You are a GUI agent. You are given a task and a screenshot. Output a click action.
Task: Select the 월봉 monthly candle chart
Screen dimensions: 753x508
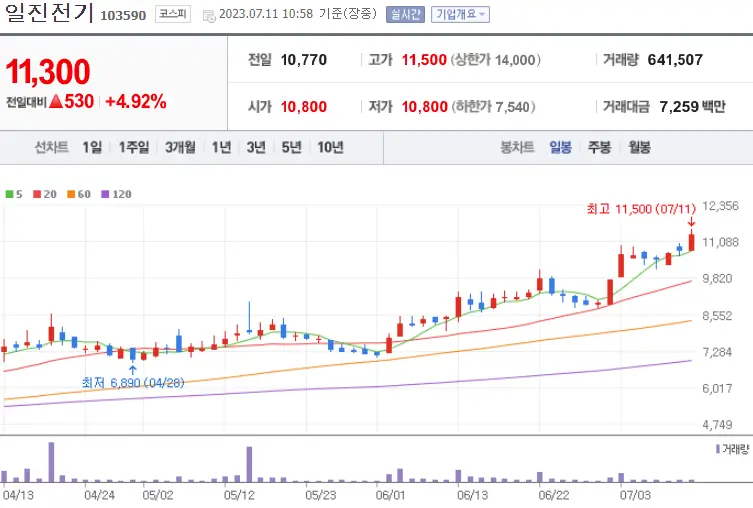point(640,147)
